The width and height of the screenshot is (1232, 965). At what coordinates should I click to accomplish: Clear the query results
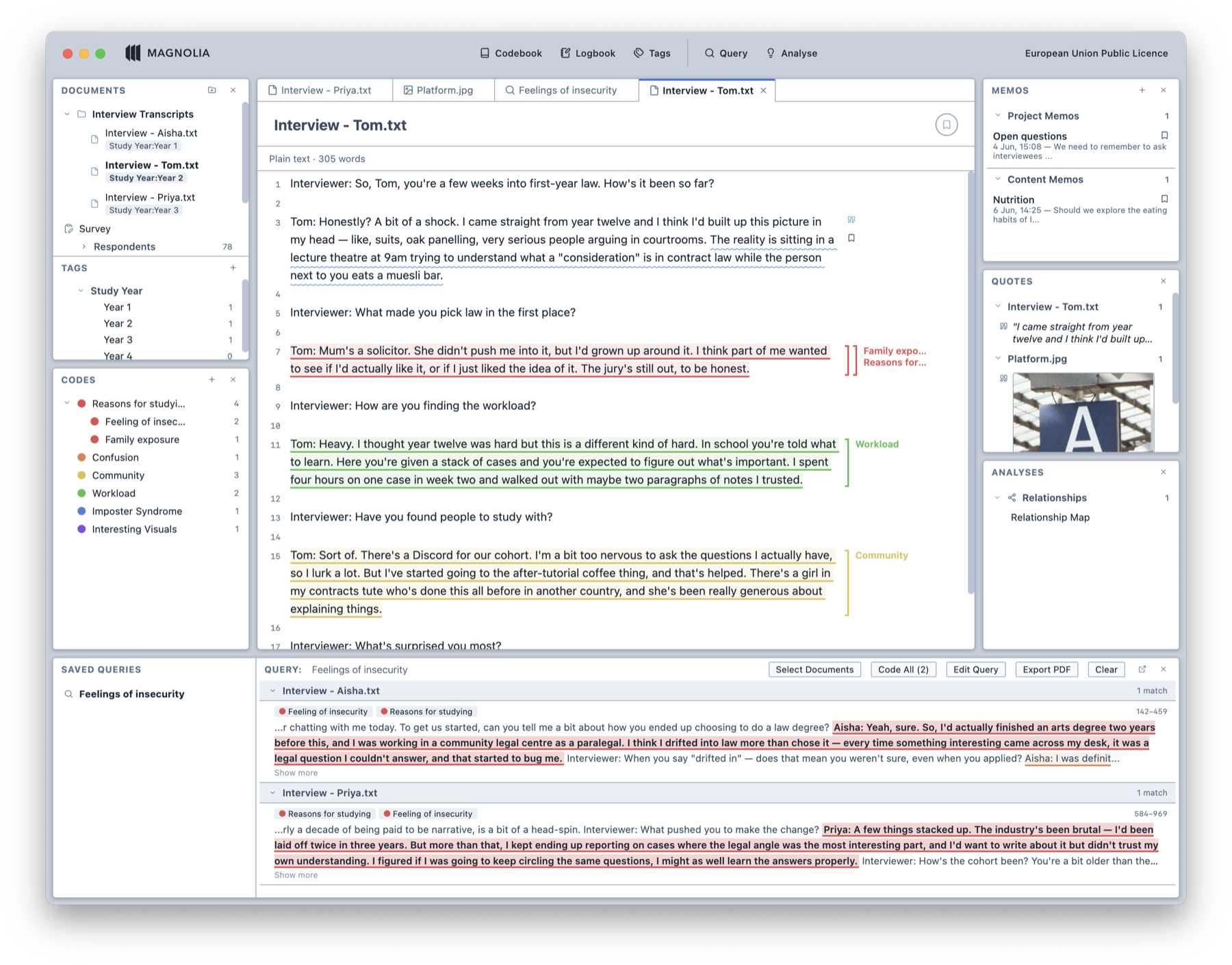coord(1106,669)
